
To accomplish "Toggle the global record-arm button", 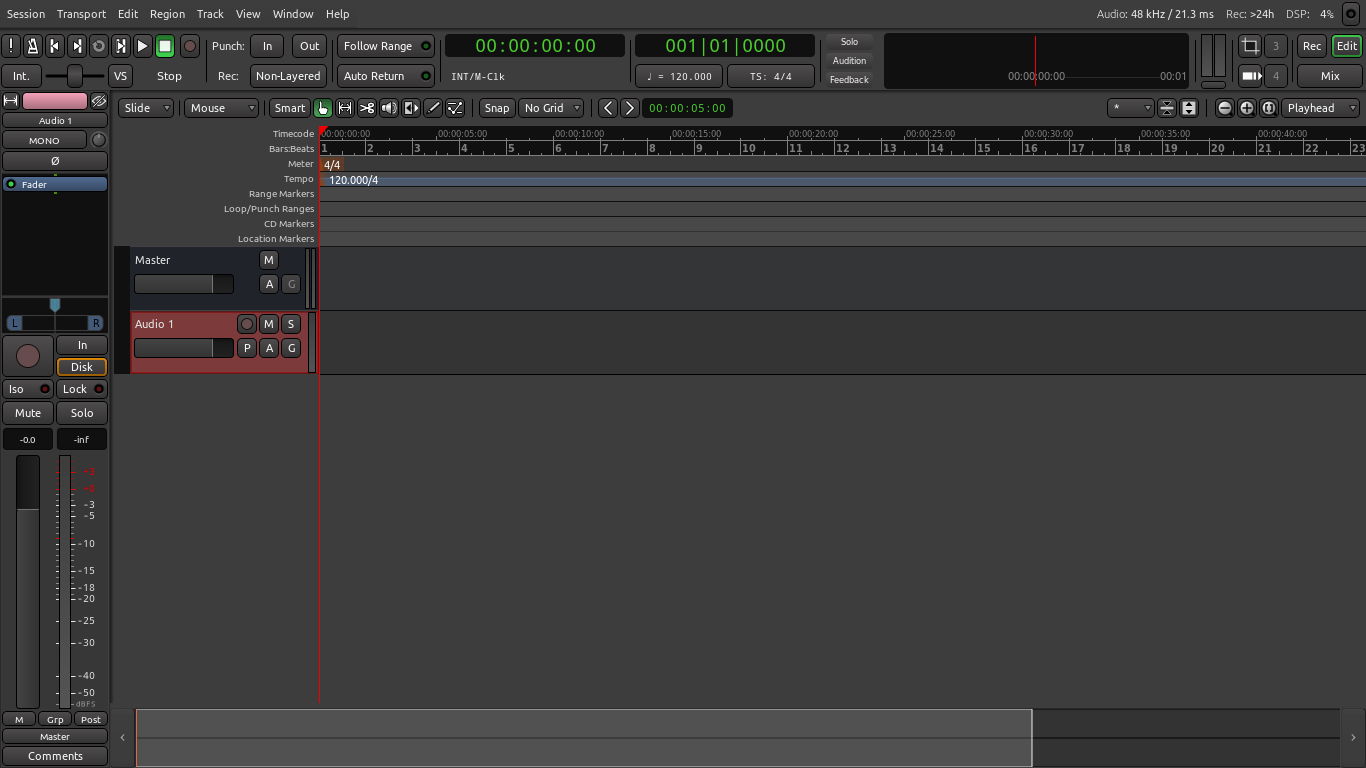I will coord(189,46).
